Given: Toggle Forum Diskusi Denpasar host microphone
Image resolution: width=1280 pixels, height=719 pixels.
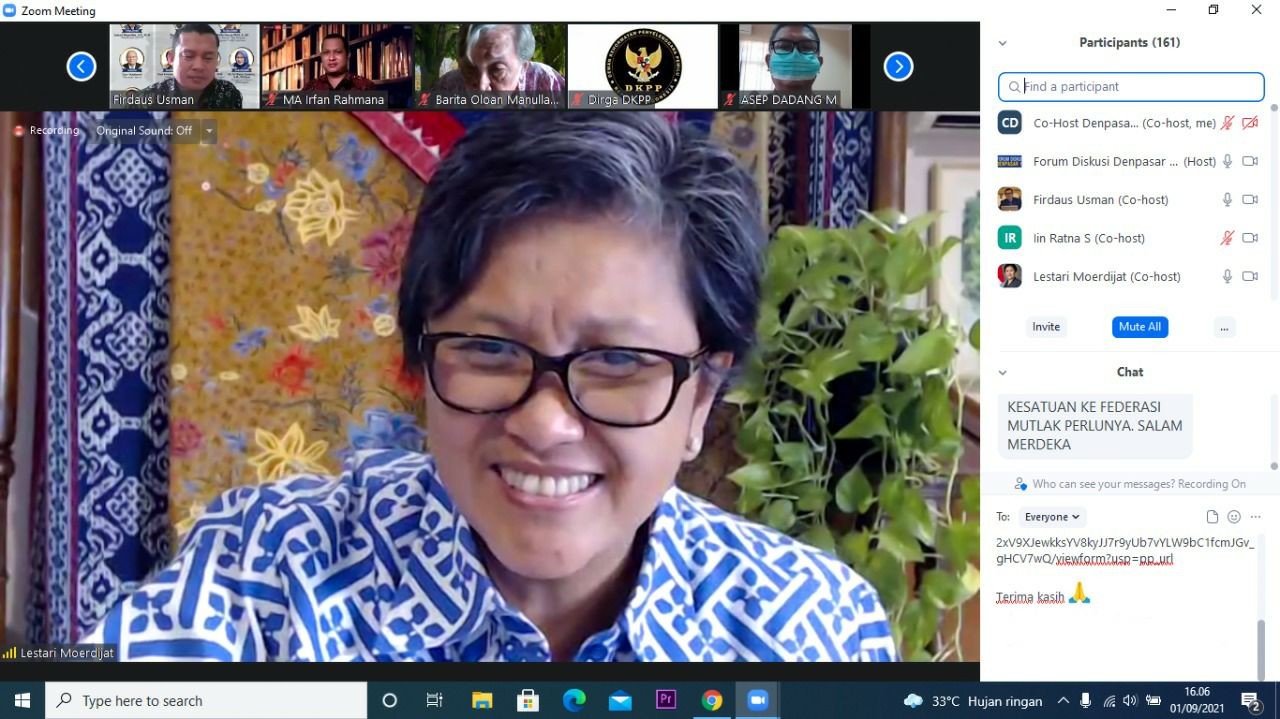Looking at the screenshot, I should [1227, 161].
